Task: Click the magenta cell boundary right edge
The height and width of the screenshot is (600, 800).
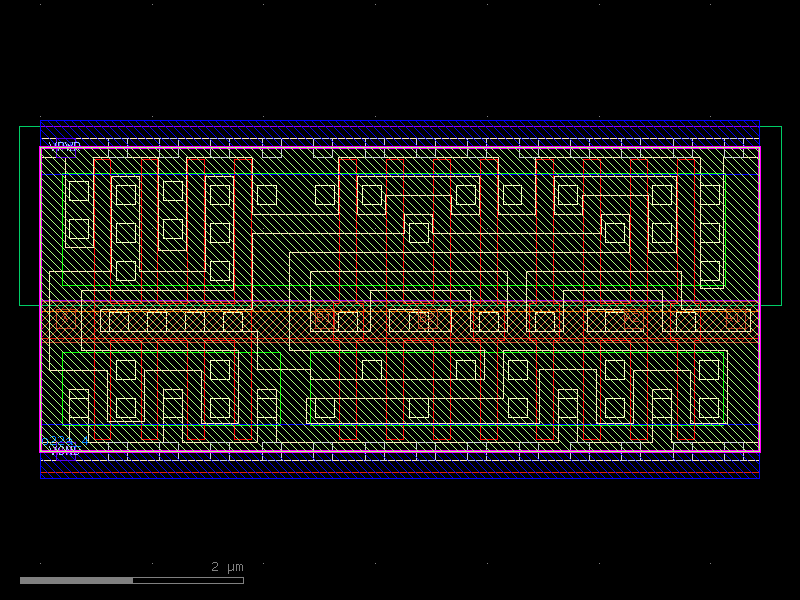Action: (759, 300)
